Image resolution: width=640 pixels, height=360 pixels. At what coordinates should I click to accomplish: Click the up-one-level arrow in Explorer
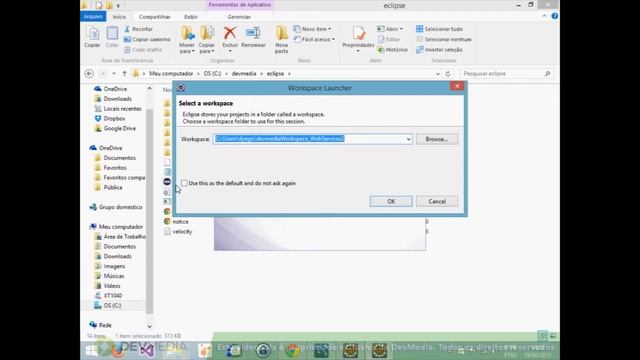124,73
